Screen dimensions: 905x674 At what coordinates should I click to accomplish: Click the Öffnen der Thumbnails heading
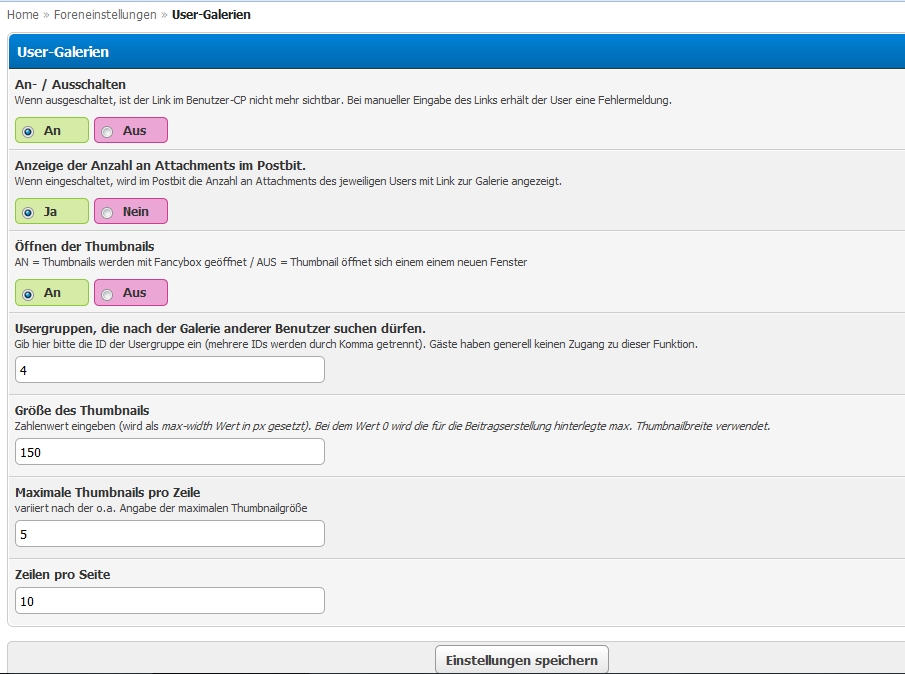click(85, 246)
